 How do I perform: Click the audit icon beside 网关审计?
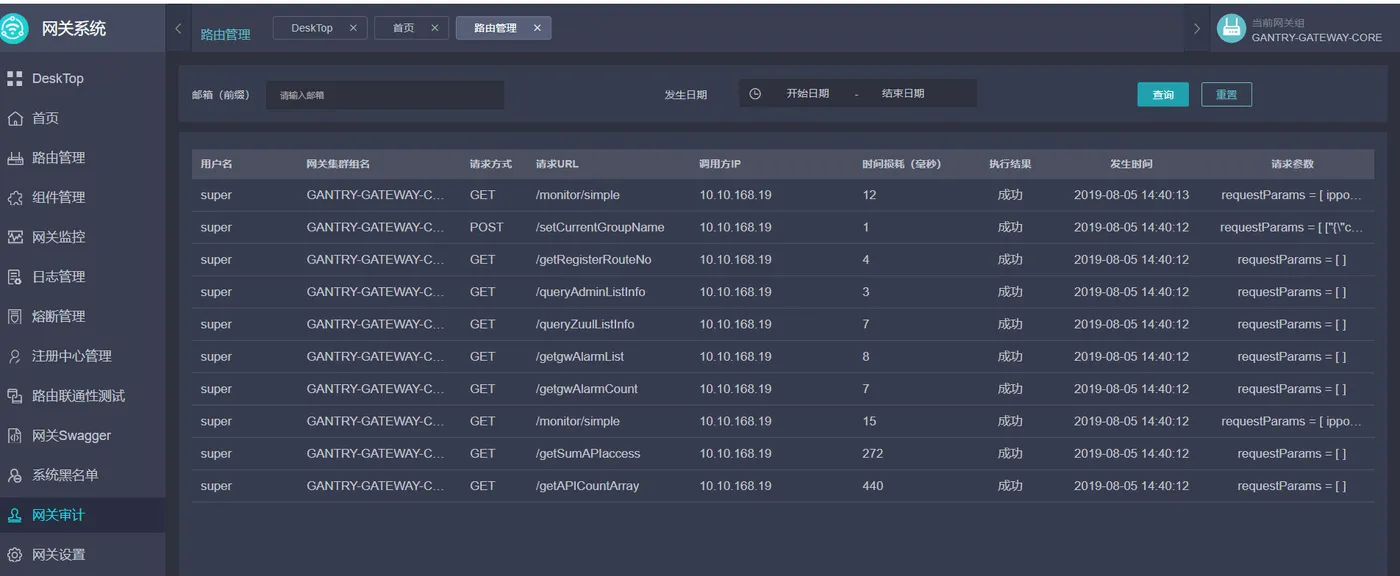[x=15, y=515]
